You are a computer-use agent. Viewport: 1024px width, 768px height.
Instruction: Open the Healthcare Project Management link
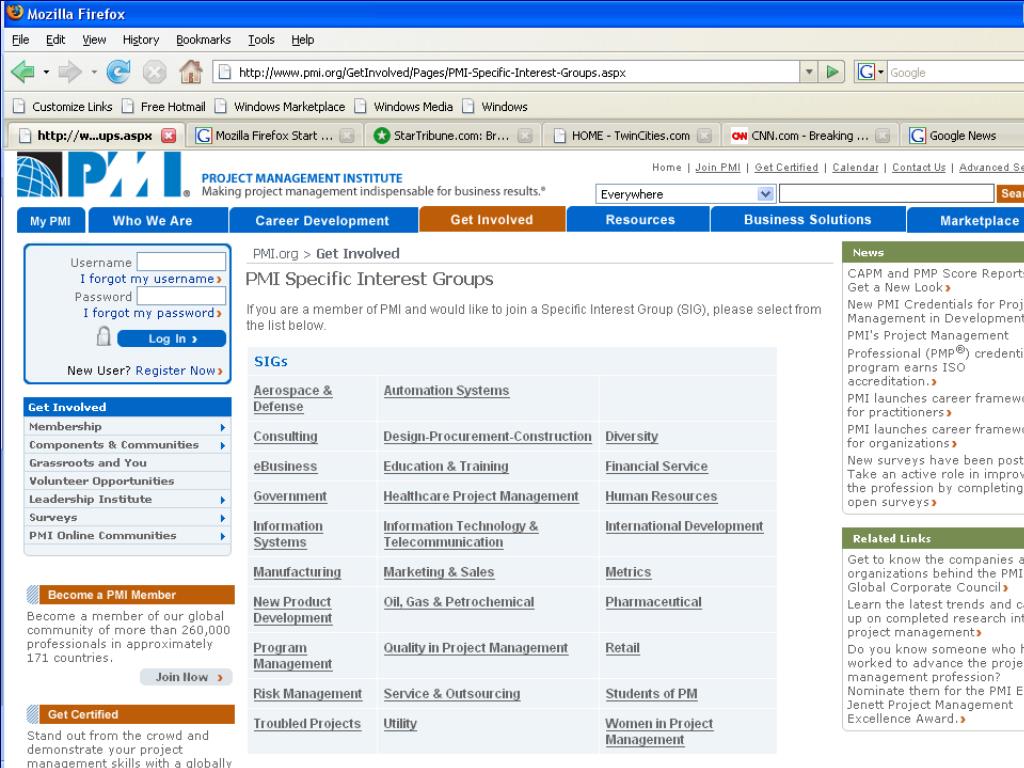481,496
